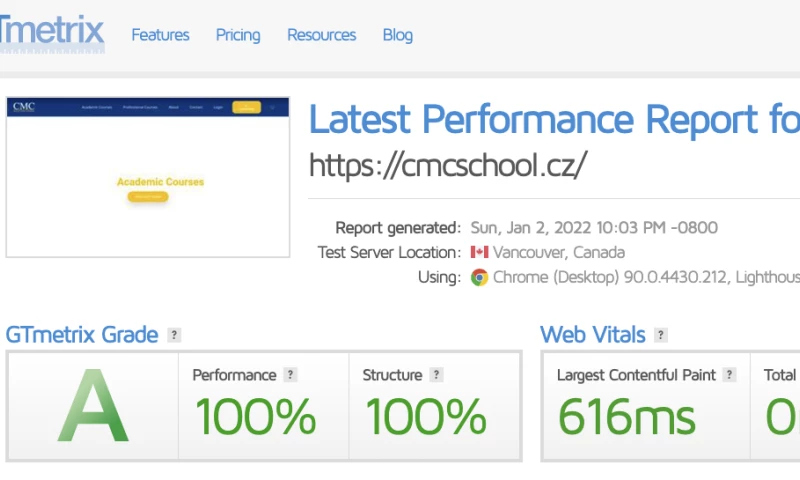Click help icon next to Performance

(x=291, y=375)
